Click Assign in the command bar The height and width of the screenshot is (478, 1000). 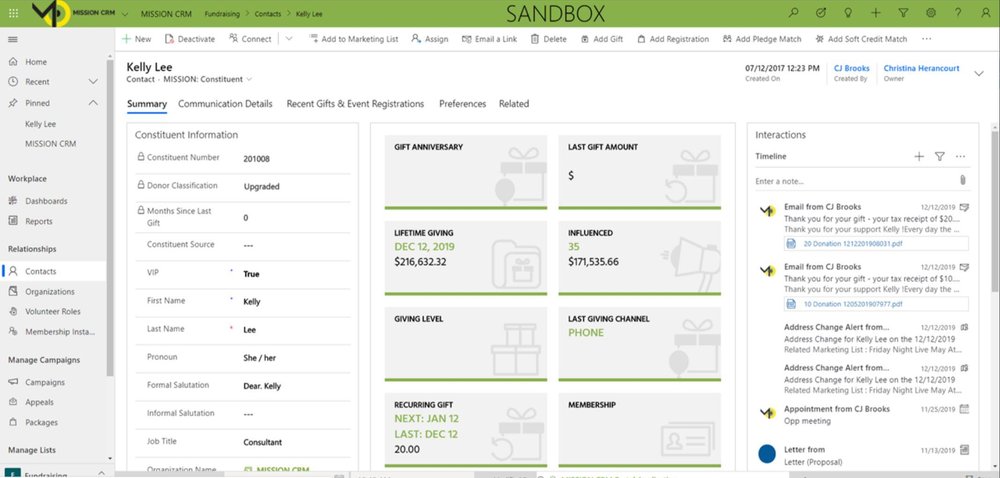coord(430,39)
